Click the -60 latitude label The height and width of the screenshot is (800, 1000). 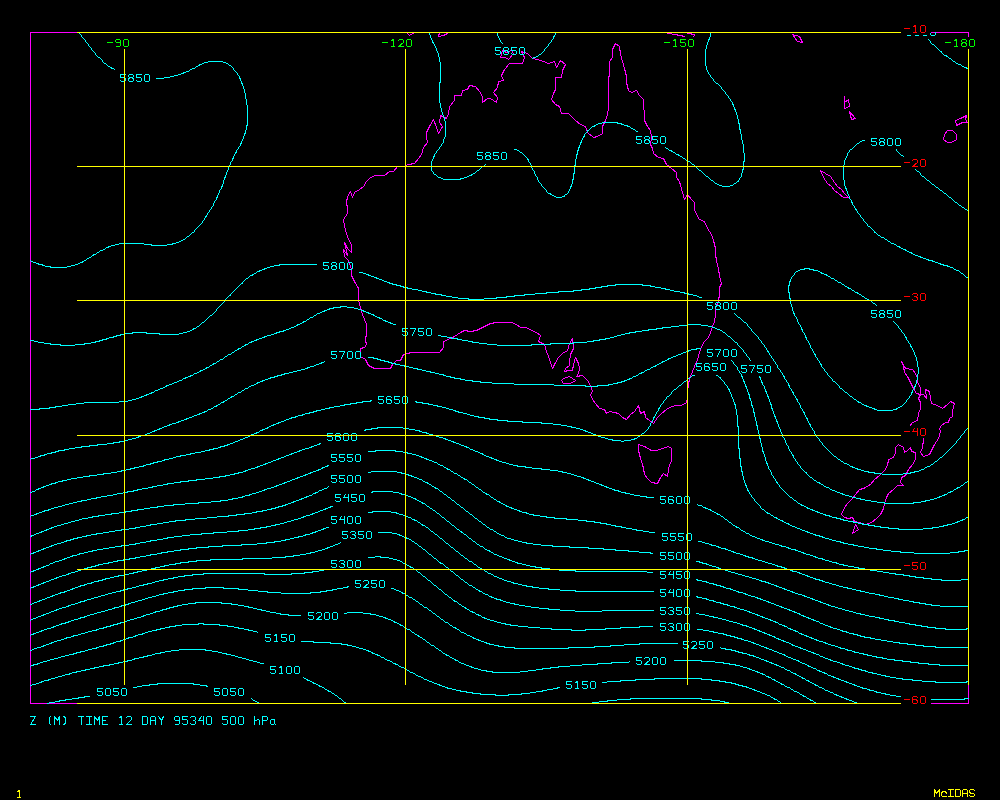(x=914, y=700)
